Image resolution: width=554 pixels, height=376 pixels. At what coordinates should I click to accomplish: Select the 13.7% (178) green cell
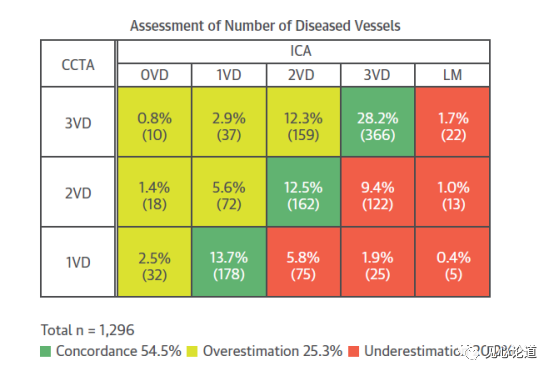coord(229,262)
